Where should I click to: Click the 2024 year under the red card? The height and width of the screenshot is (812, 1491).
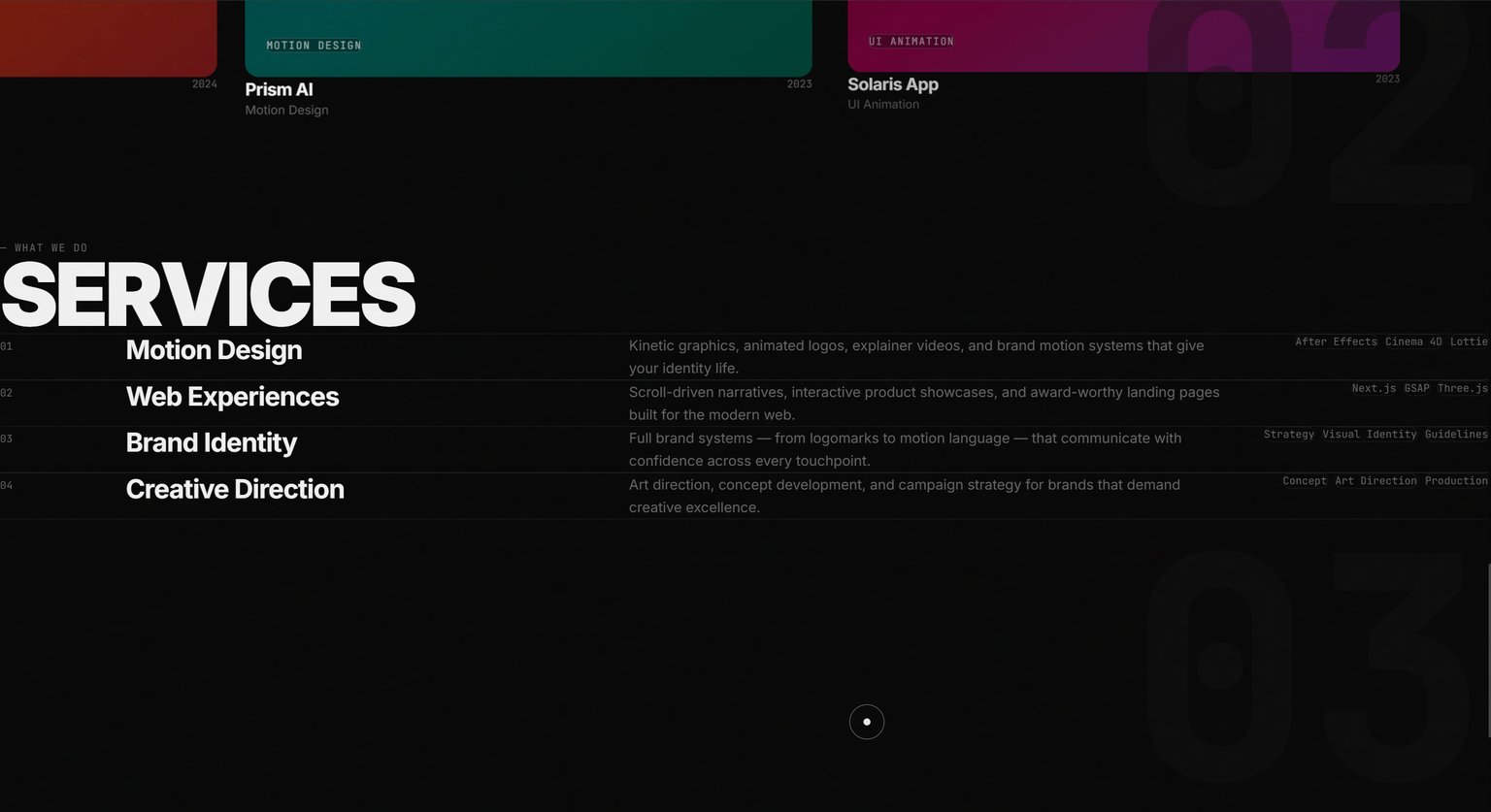coord(204,84)
